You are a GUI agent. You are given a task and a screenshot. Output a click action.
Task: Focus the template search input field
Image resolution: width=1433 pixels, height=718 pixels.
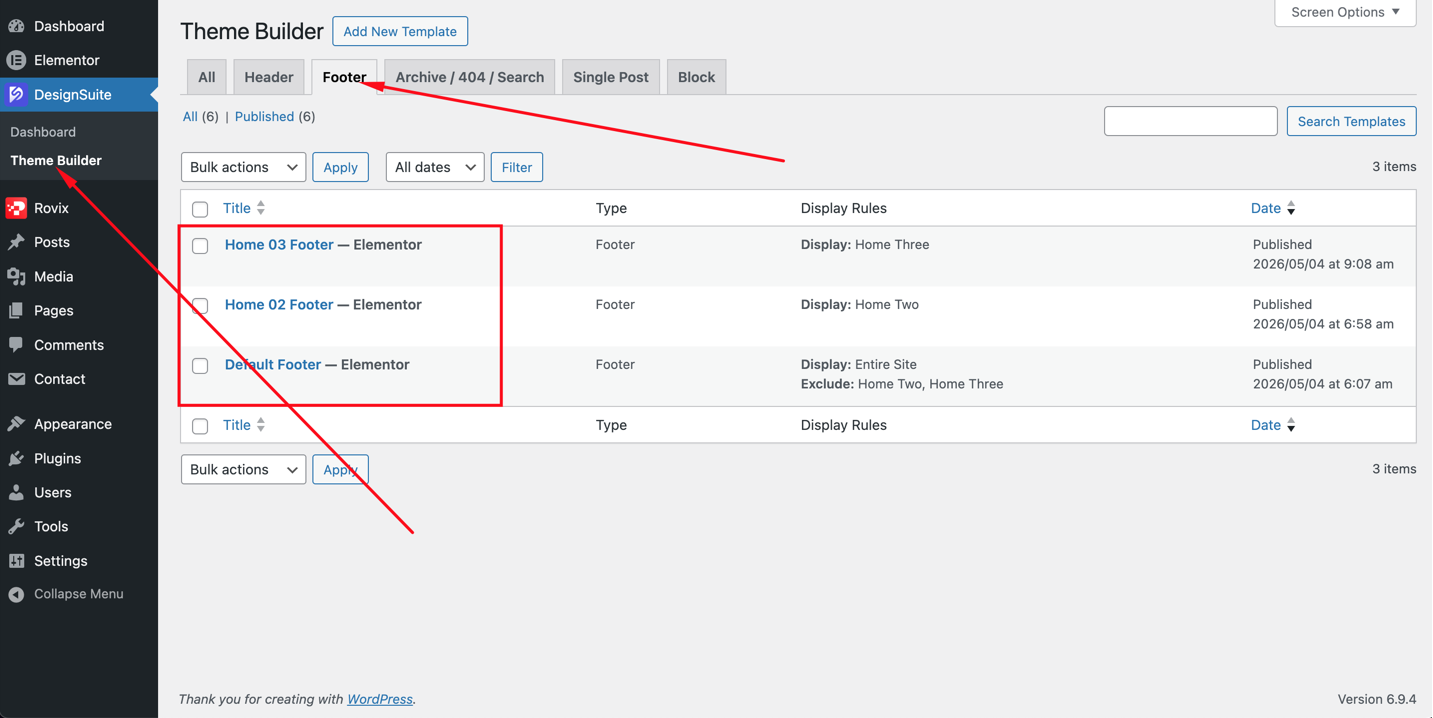[1190, 121]
